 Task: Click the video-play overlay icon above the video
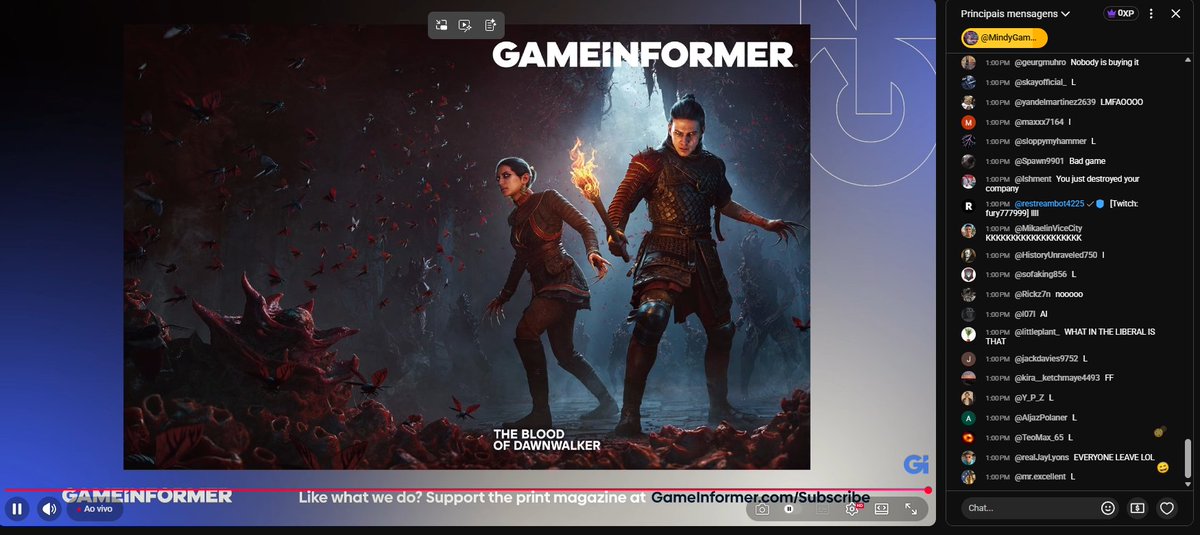[x=465, y=25]
